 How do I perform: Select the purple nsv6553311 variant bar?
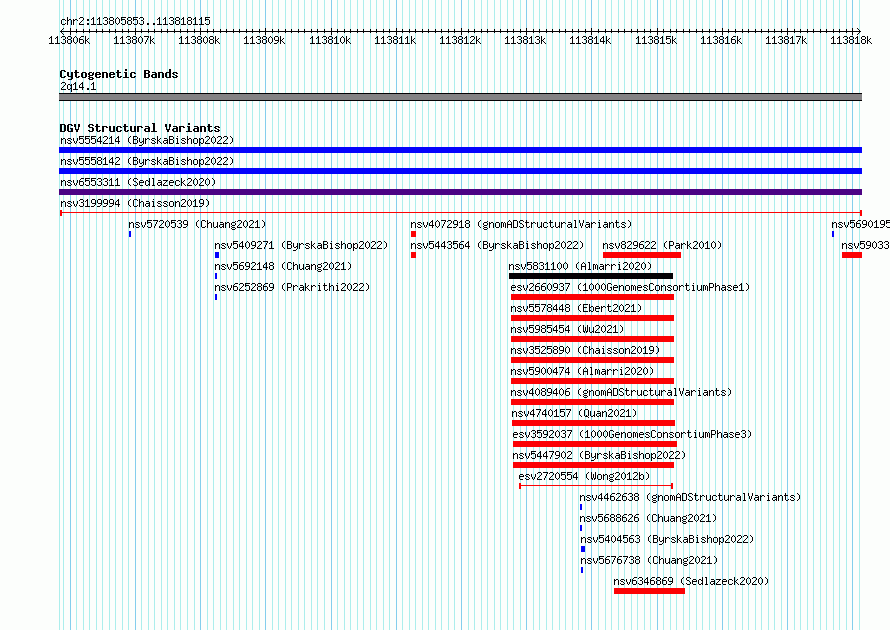click(460, 192)
